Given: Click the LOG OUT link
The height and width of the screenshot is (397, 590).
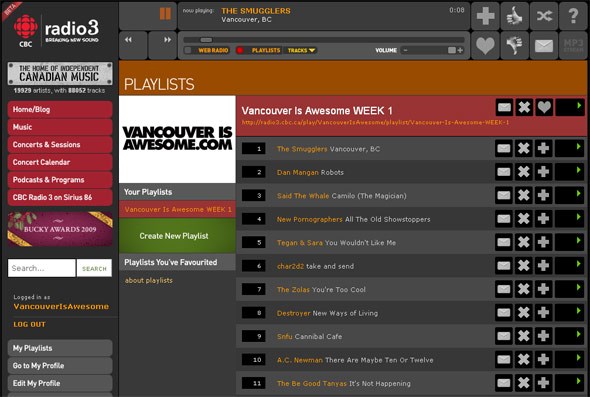Looking at the screenshot, I should [x=29, y=324].
